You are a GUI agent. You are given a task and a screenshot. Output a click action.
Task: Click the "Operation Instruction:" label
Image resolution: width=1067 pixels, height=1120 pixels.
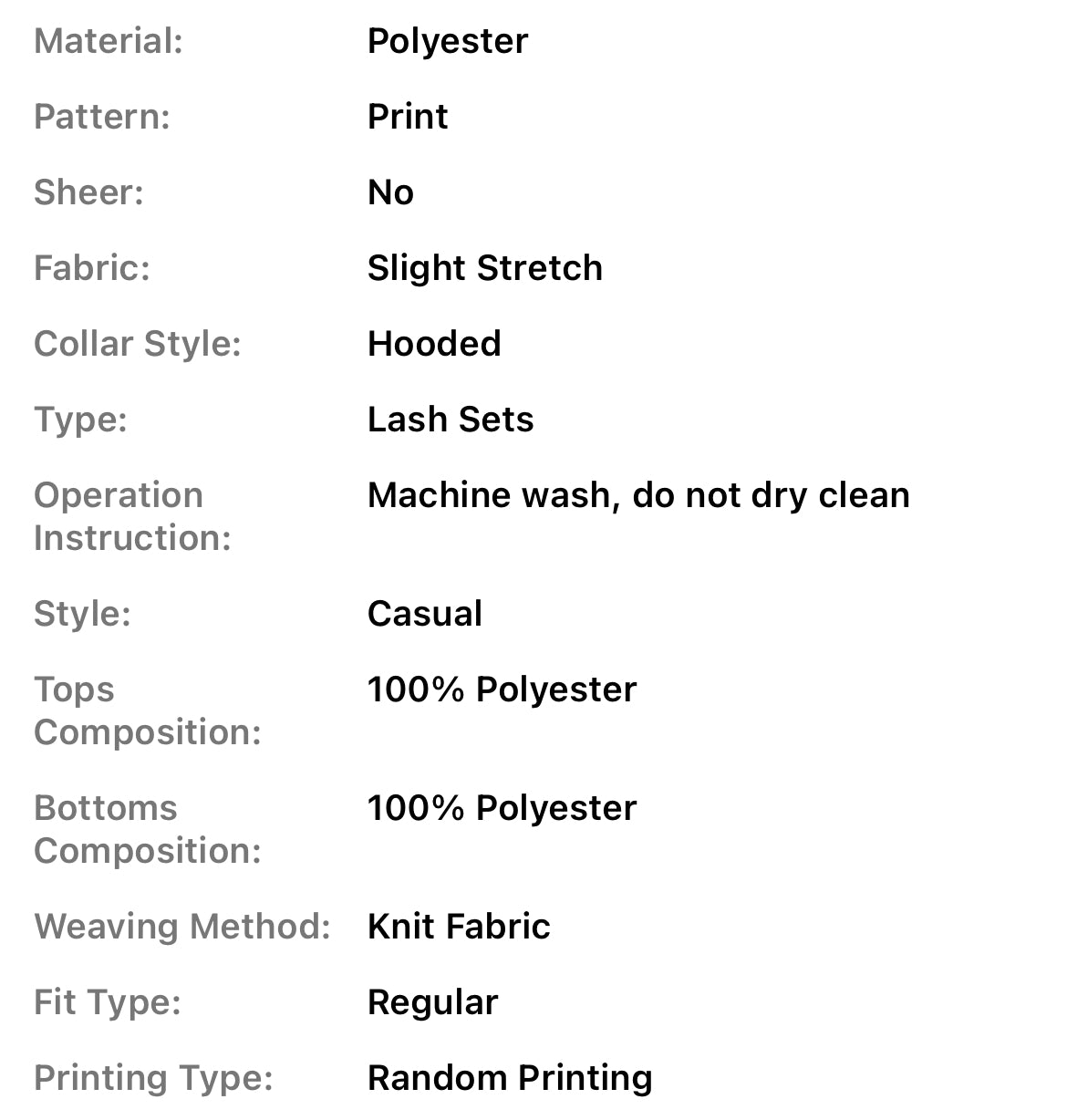click(132, 516)
